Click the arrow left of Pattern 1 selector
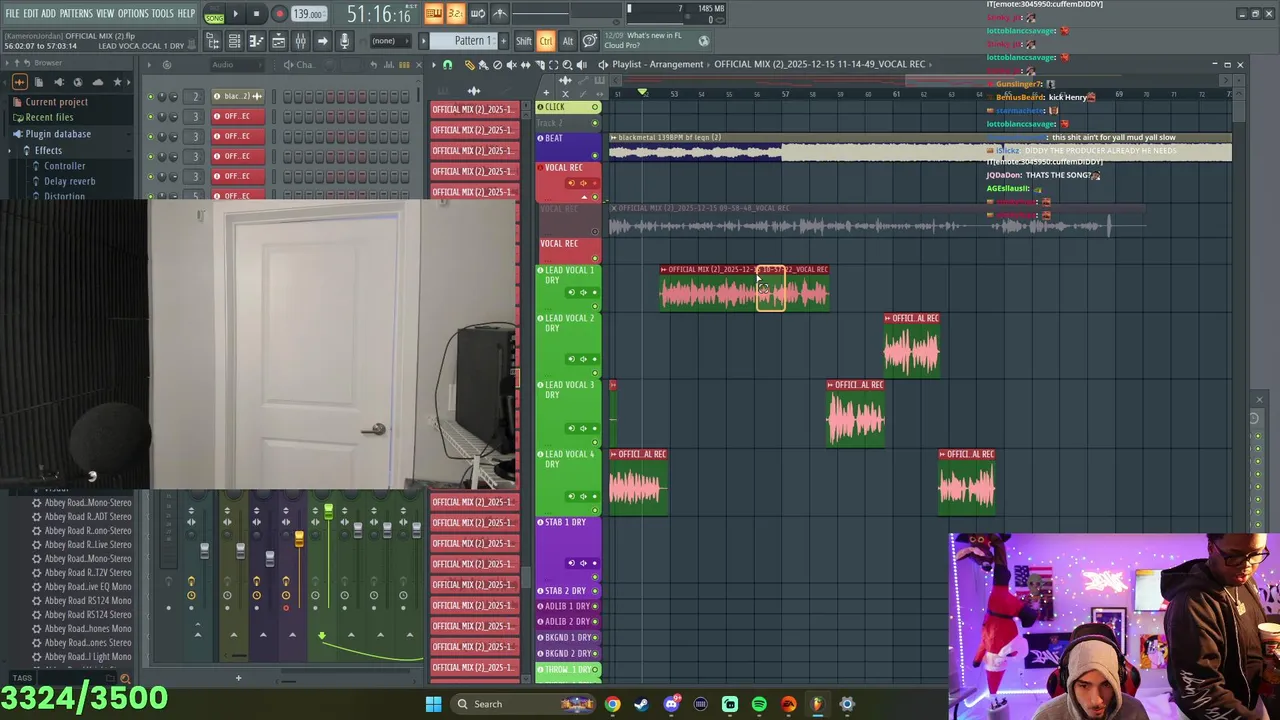This screenshot has width=1280, height=720. (423, 41)
